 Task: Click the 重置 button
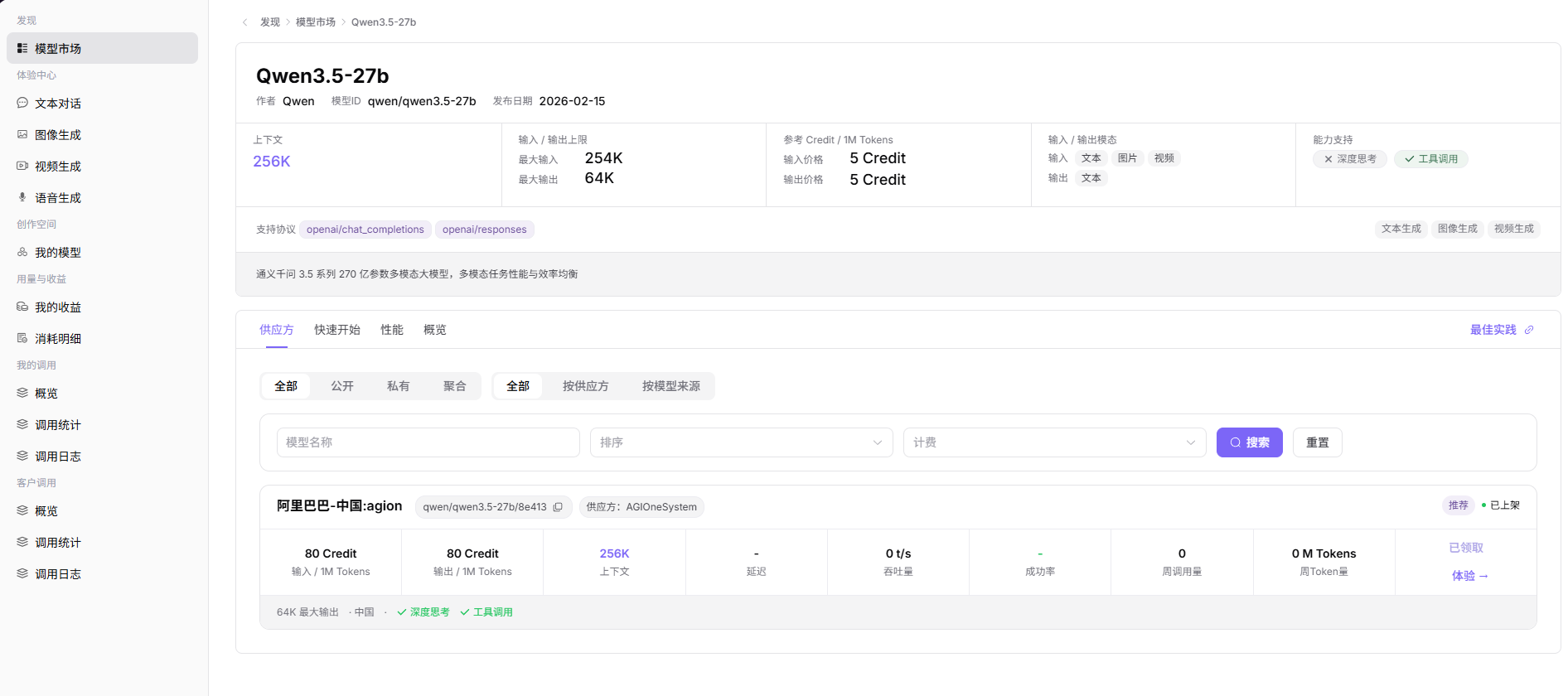1318,442
